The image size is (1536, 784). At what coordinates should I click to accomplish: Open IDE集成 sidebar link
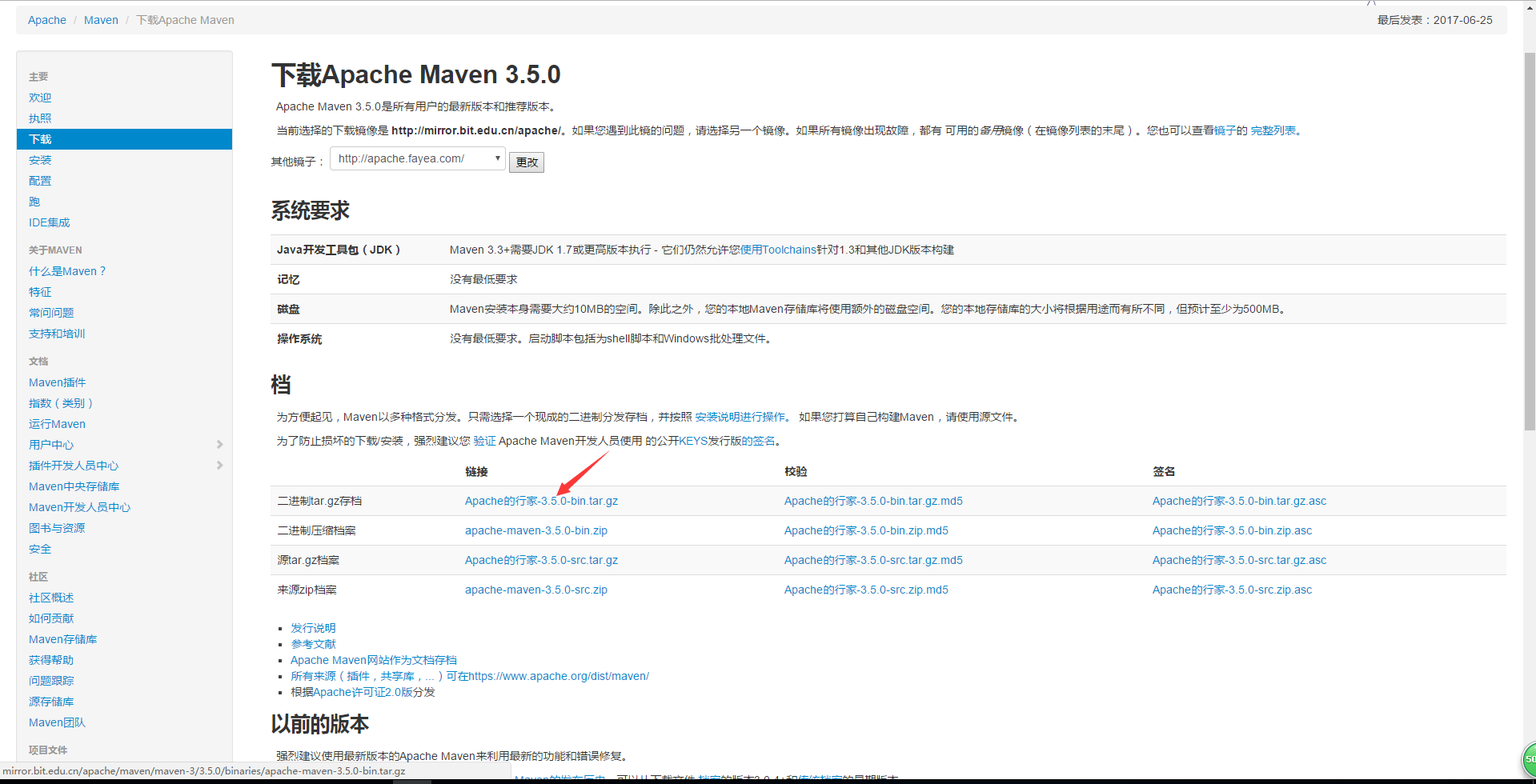[50, 222]
